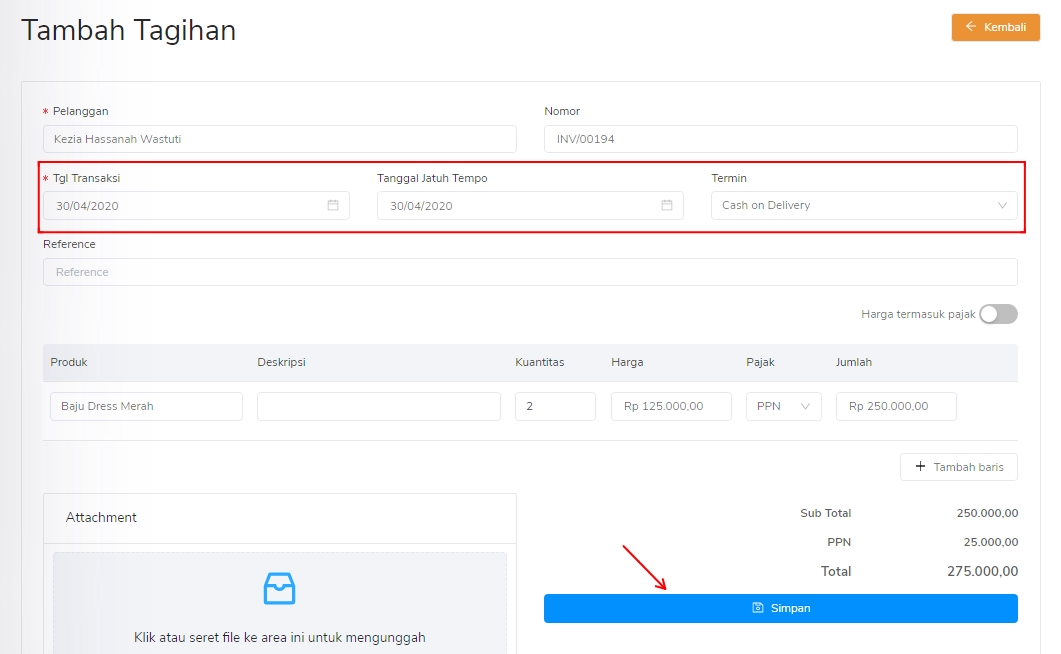Click inside the Reference input field

pos(530,271)
